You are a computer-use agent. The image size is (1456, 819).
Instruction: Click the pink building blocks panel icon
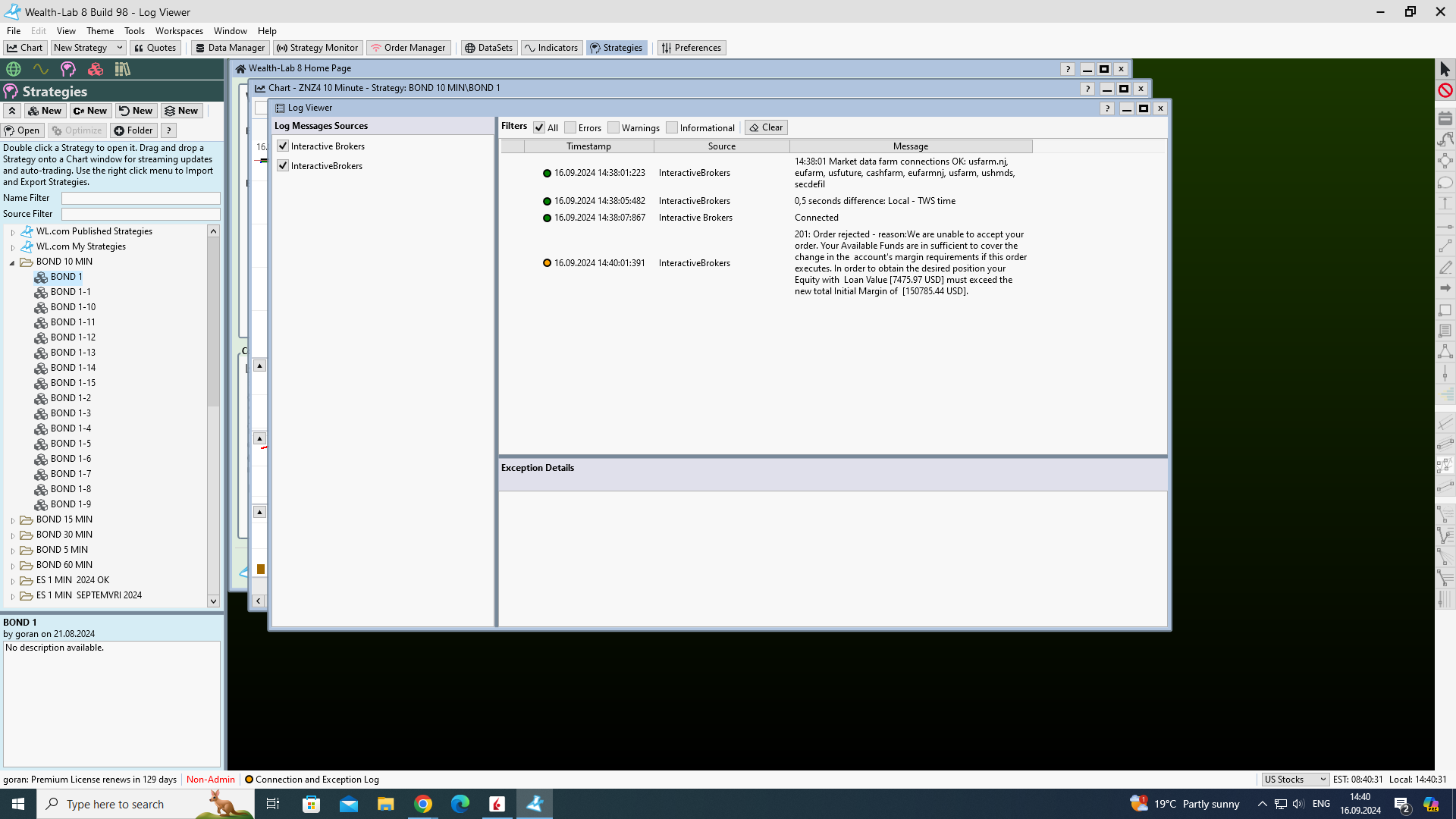coord(96,69)
